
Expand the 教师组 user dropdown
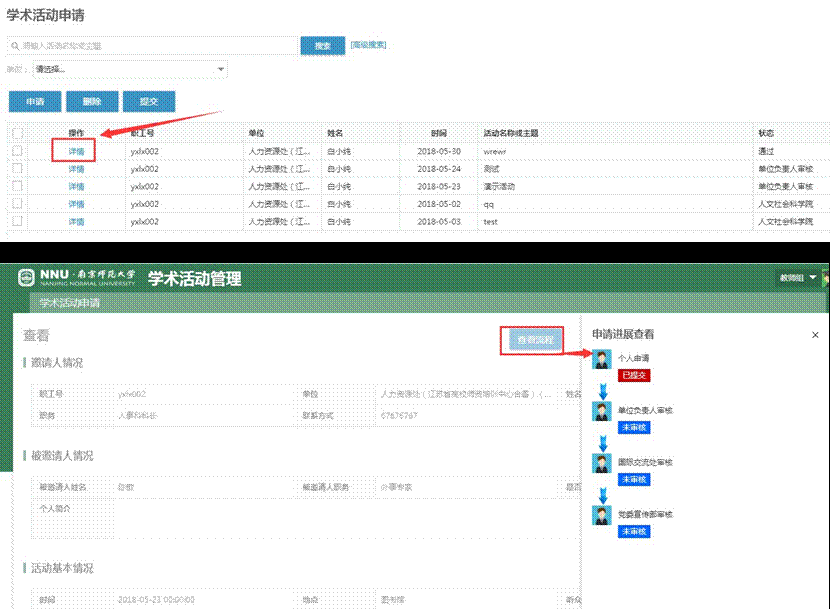click(799, 277)
